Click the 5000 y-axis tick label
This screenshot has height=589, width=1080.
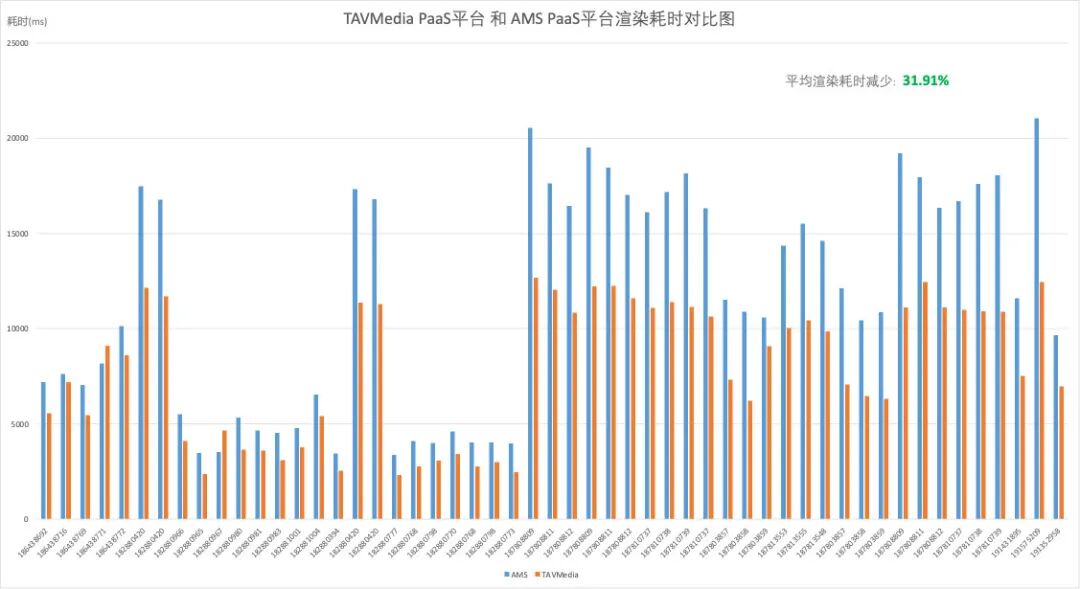[x=20, y=424]
